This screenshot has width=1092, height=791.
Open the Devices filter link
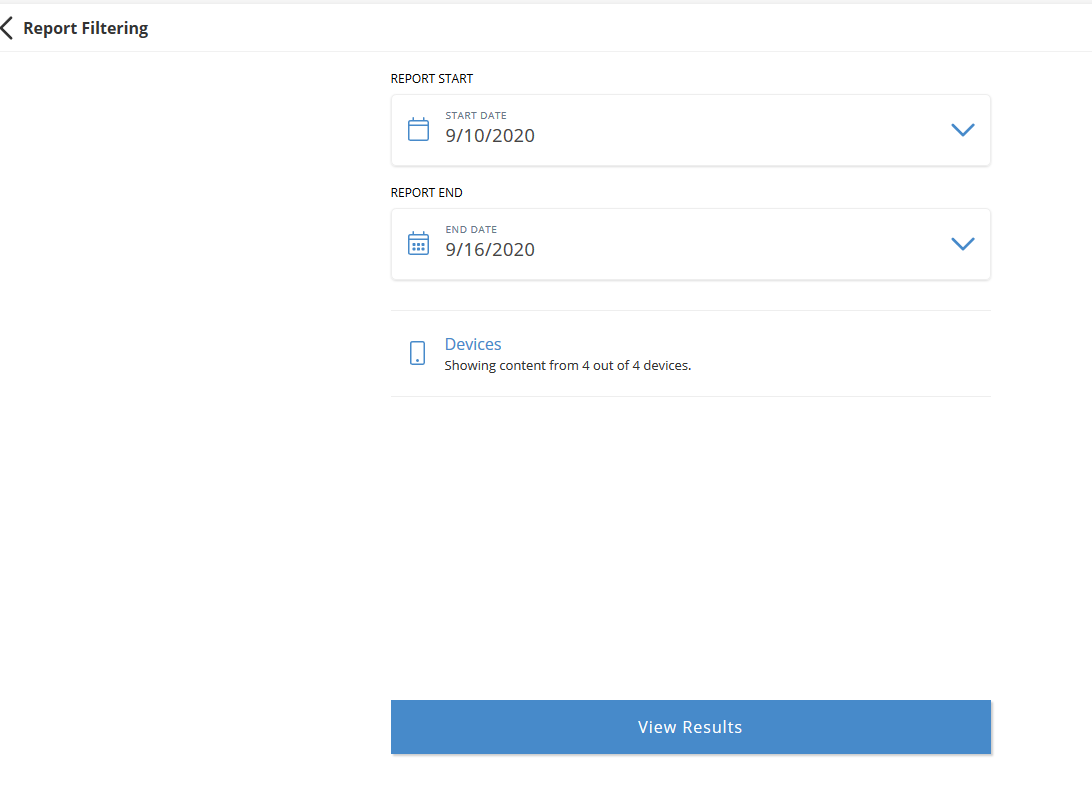pyautogui.click(x=473, y=344)
